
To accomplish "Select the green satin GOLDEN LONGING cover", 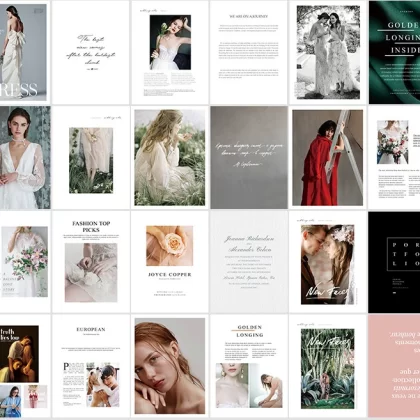I will tap(394, 52).
